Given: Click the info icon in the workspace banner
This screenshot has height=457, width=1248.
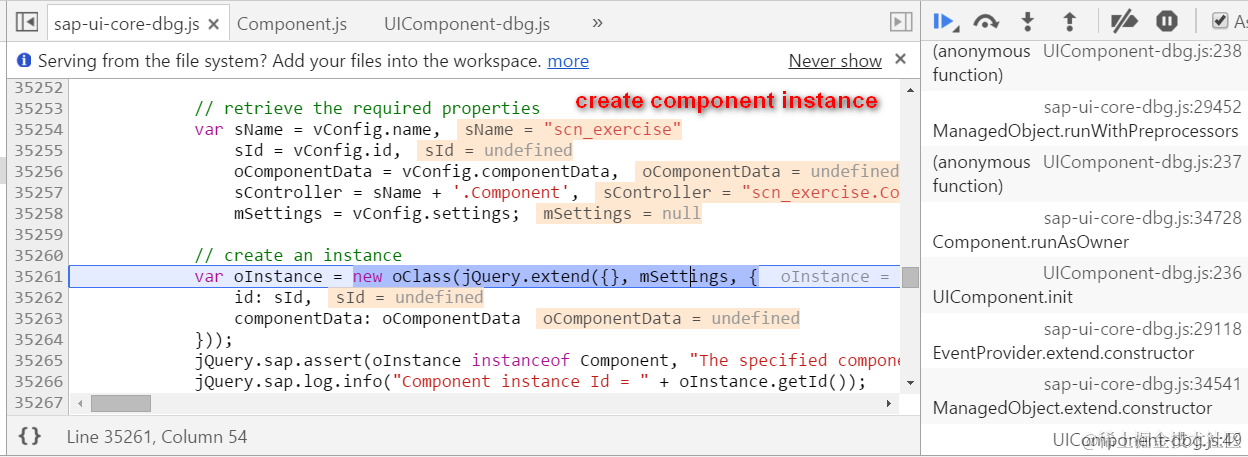Looking at the screenshot, I should pyautogui.click(x=24, y=61).
